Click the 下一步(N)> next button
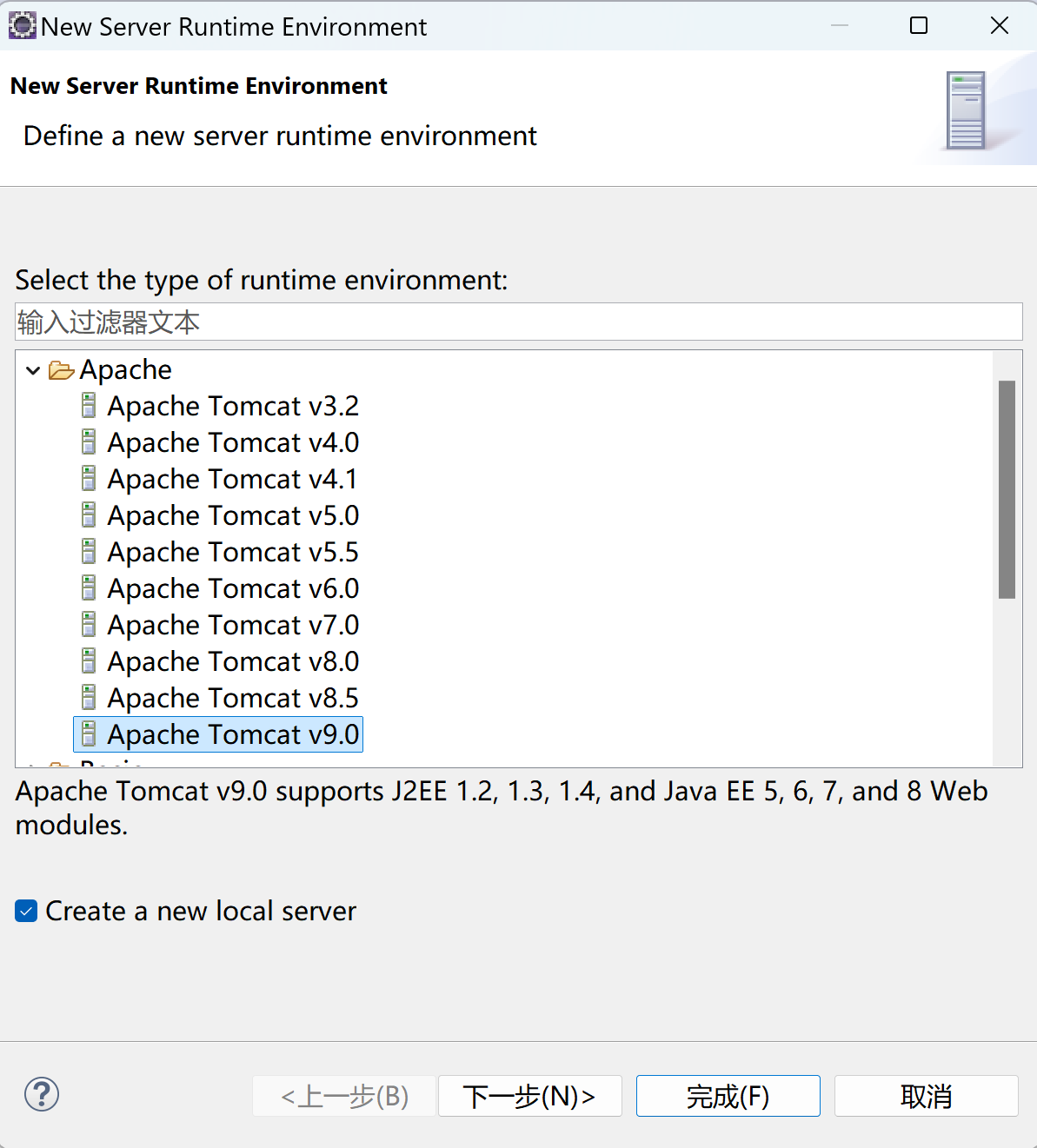 coord(530,1096)
